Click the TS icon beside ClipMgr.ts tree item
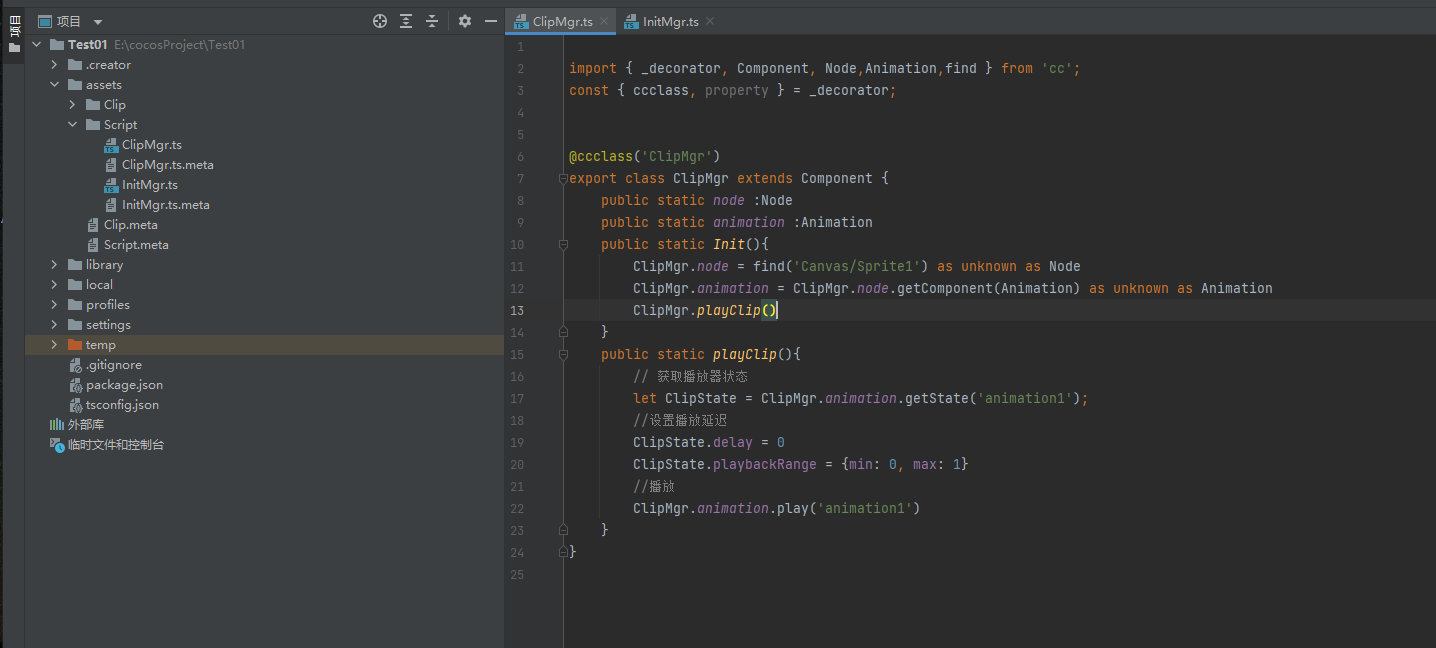The height and width of the screenshot is (648, 1436). tap(111, 145)
